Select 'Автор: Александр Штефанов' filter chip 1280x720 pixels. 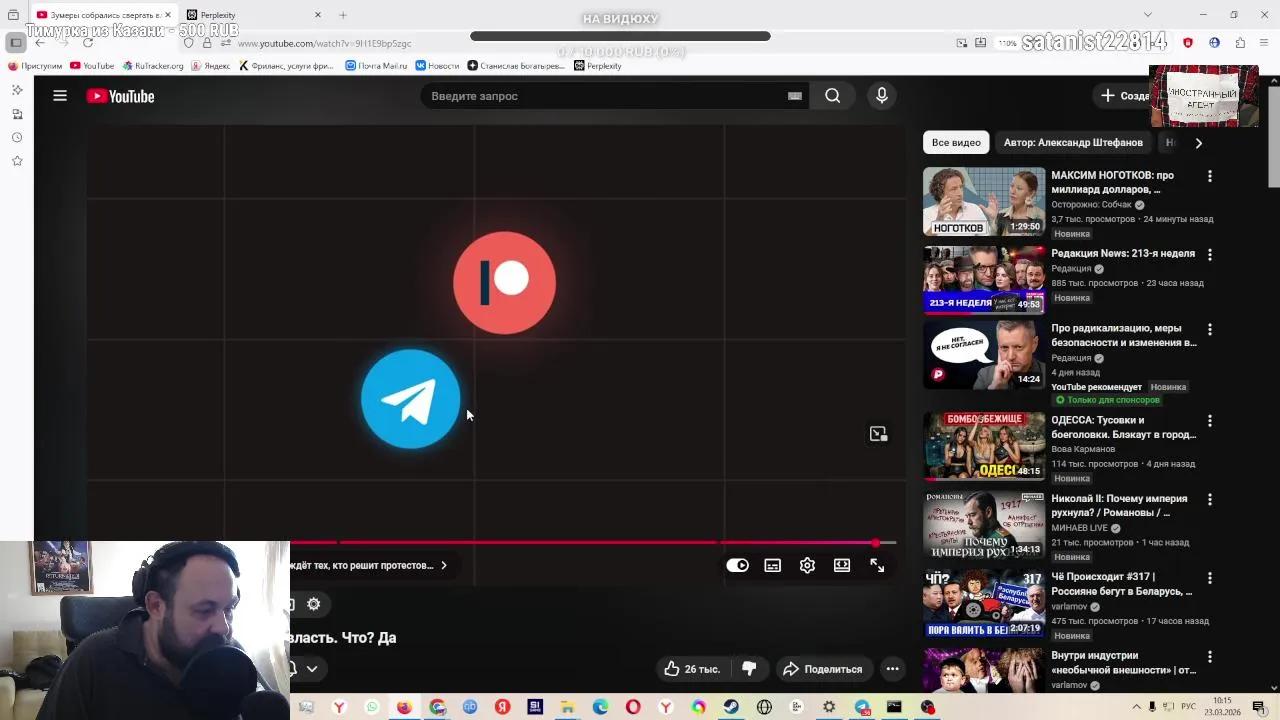point(1073,142)
